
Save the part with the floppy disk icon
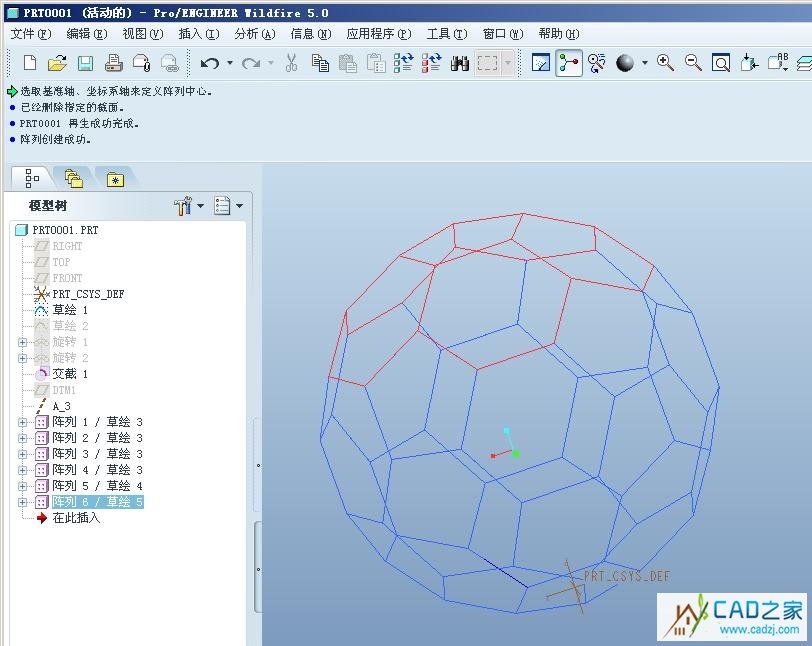coord(85,63)
